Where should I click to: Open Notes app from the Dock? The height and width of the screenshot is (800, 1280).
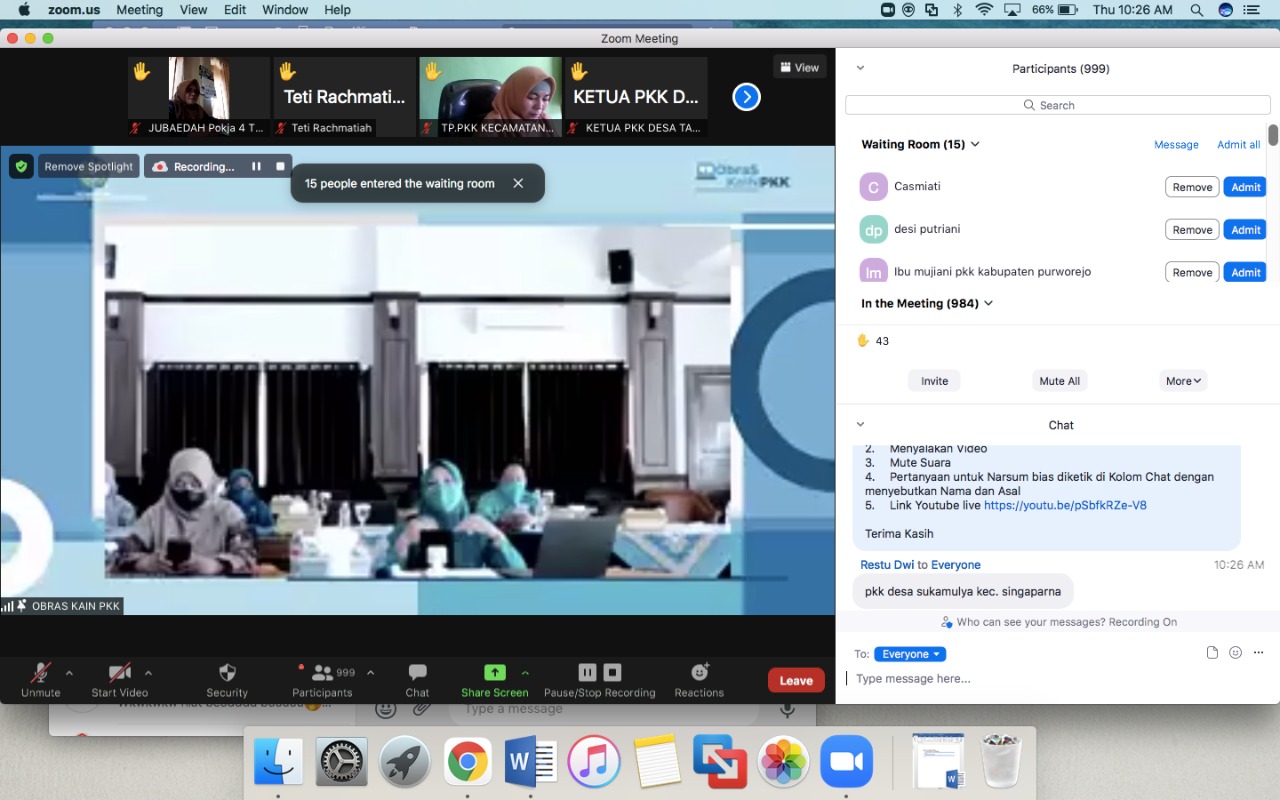pyautogui.click(x=657, y=763)
